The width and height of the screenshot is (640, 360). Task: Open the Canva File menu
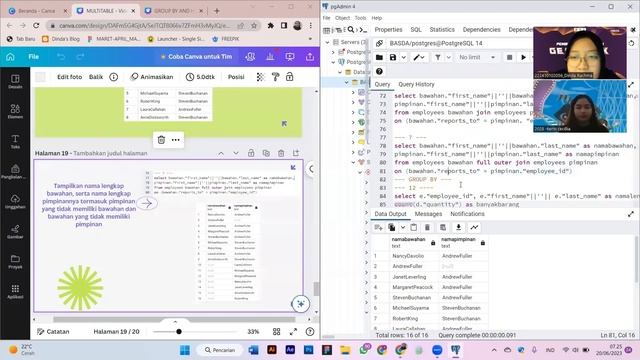point(33,57)
